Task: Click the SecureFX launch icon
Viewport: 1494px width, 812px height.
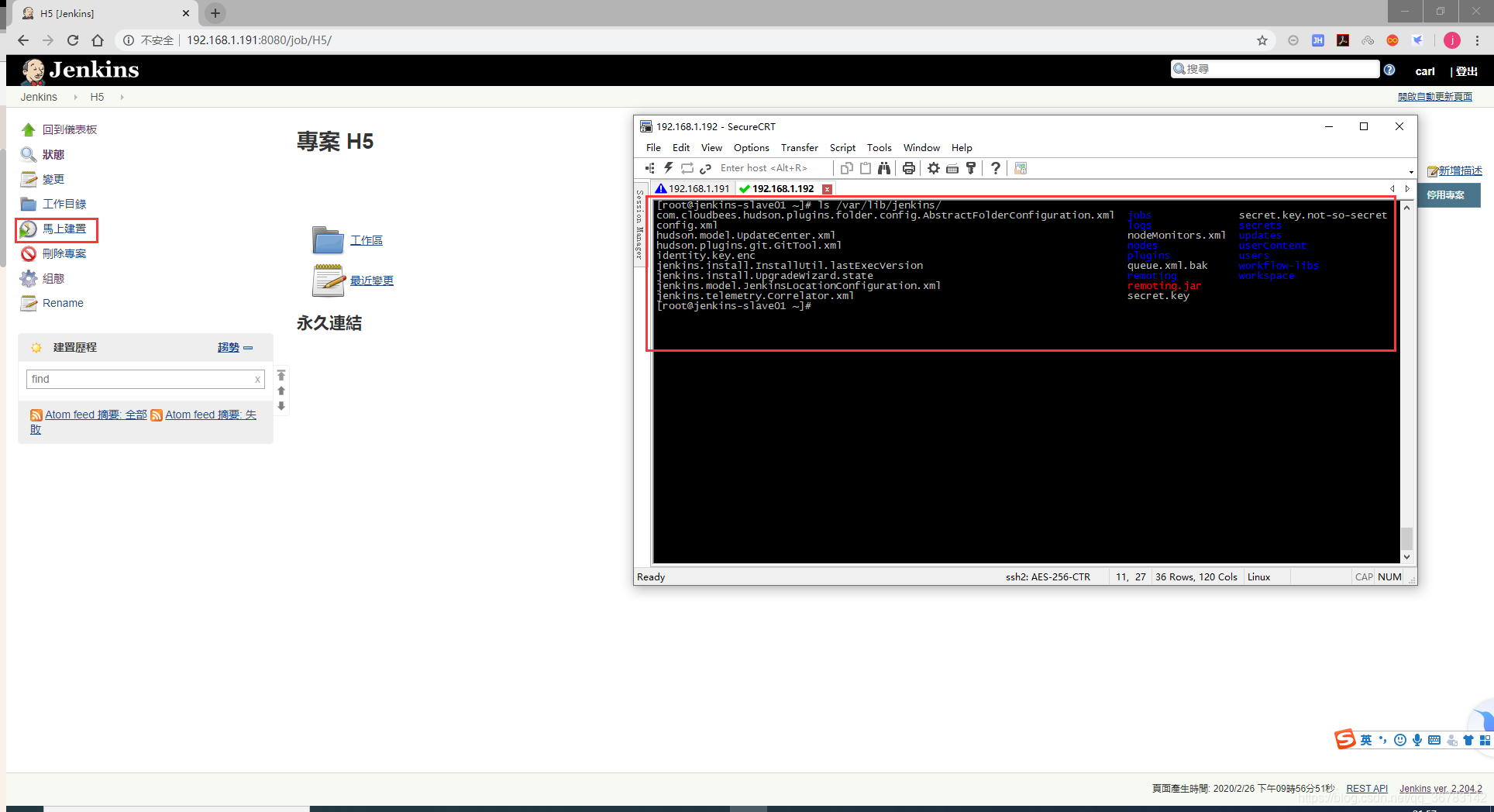Action: (1021, 168)
